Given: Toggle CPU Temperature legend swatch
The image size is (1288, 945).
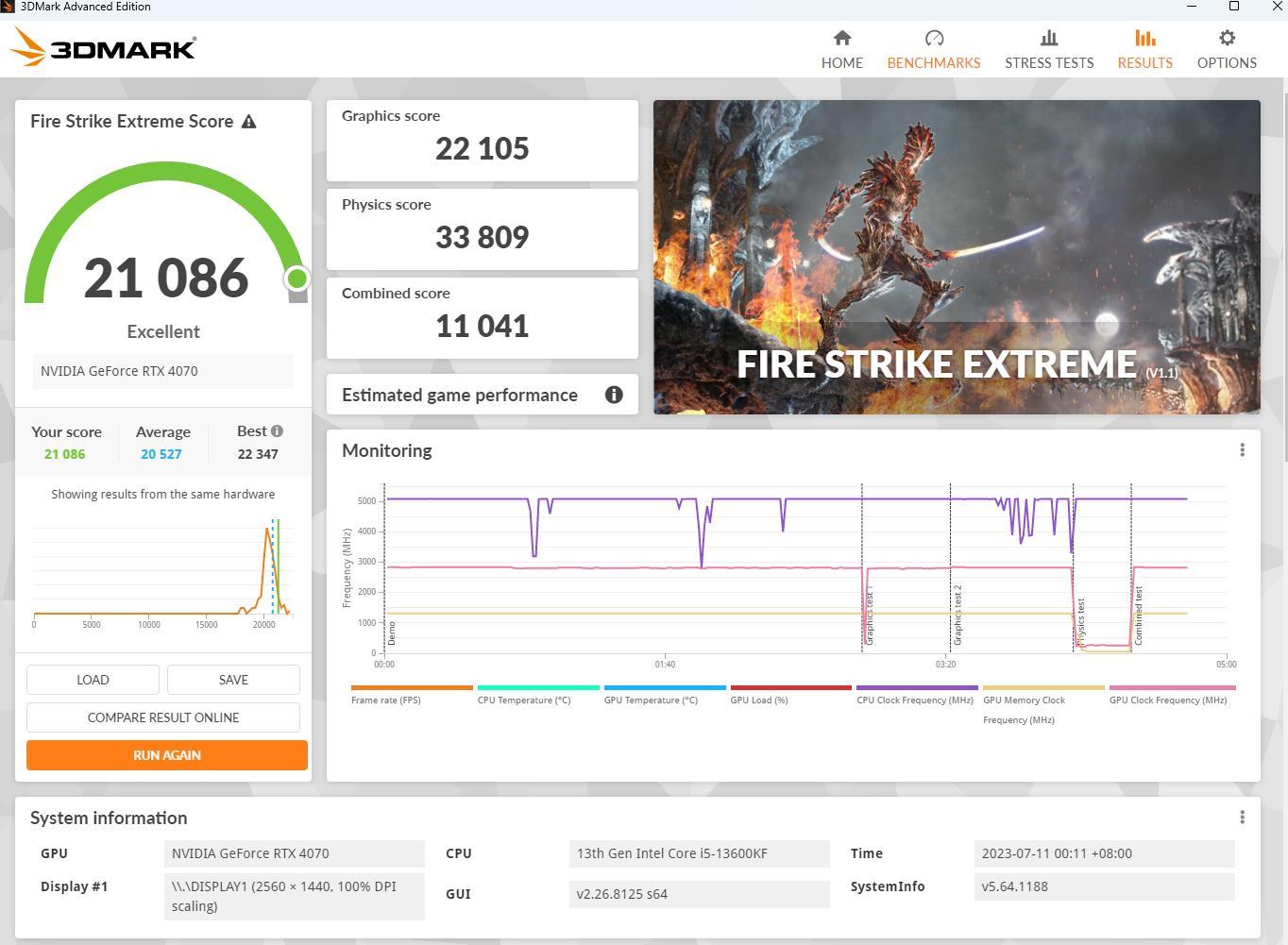Looking at the screenshot, I should pos(538,687).
